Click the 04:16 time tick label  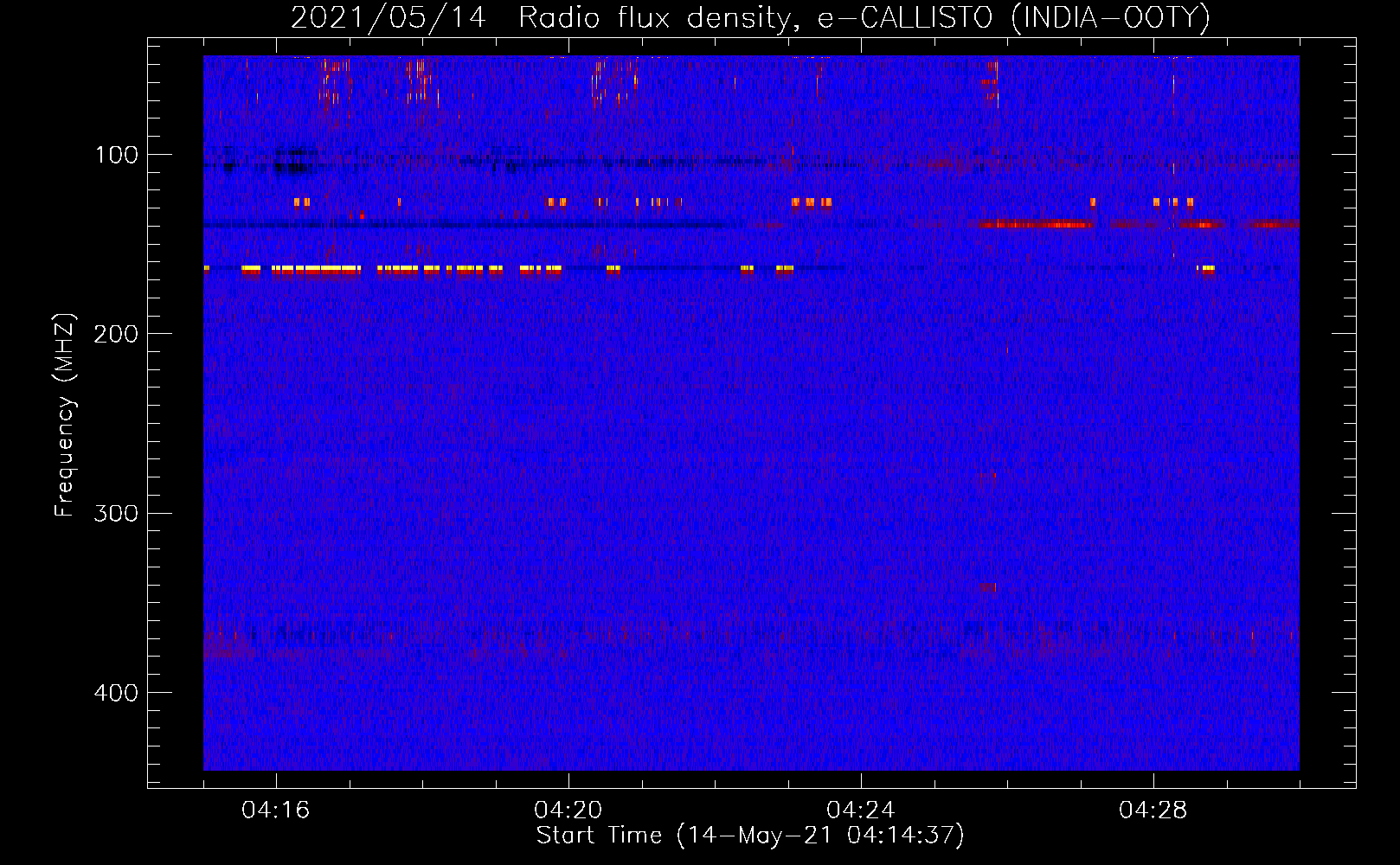coord(276,811)
